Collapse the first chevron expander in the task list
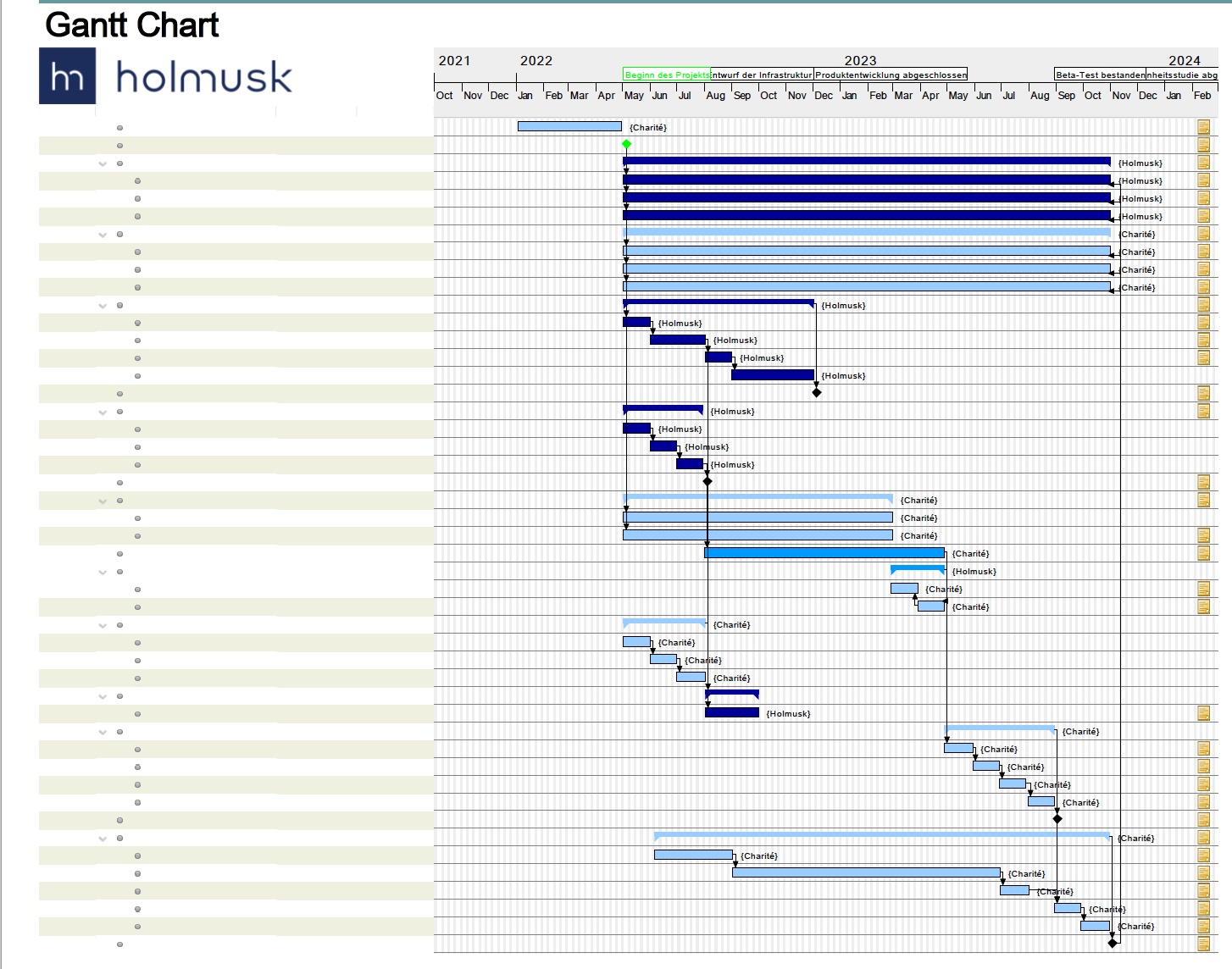Screen dimensions: 1232x969 coord(102,163)
